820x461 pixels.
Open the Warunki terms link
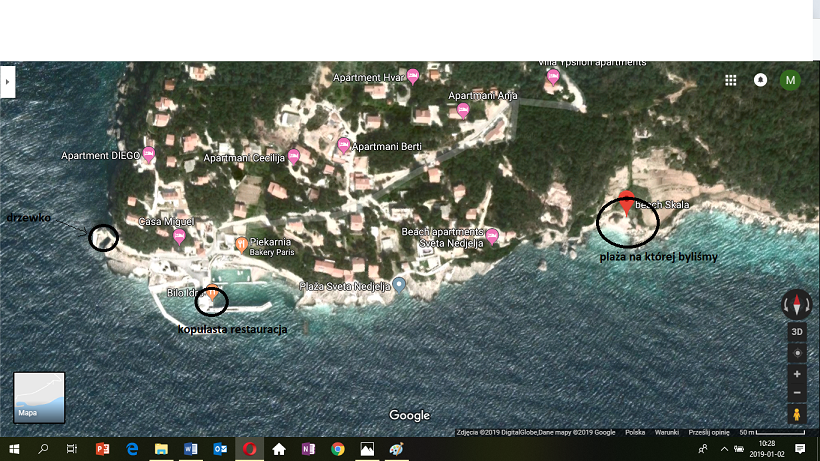click(667, 432)
